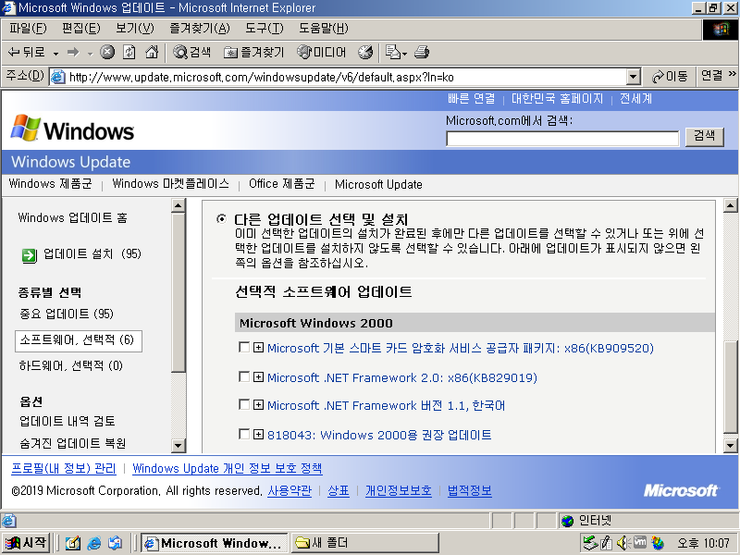The image size is (740, 555).
Task: Click the main pane scroll down arrow
Action: click(x=730, y=445)
